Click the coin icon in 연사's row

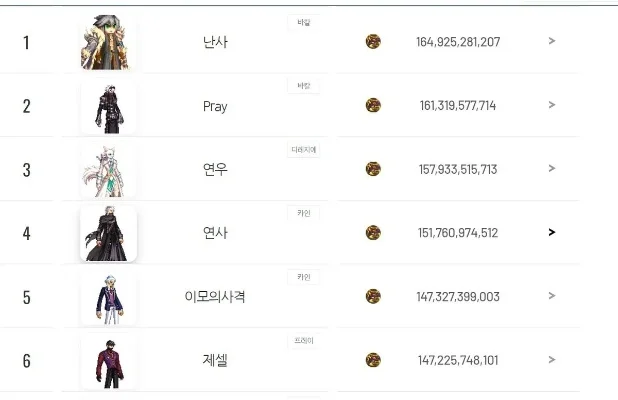pyautogui.click(x=373, y=233)
